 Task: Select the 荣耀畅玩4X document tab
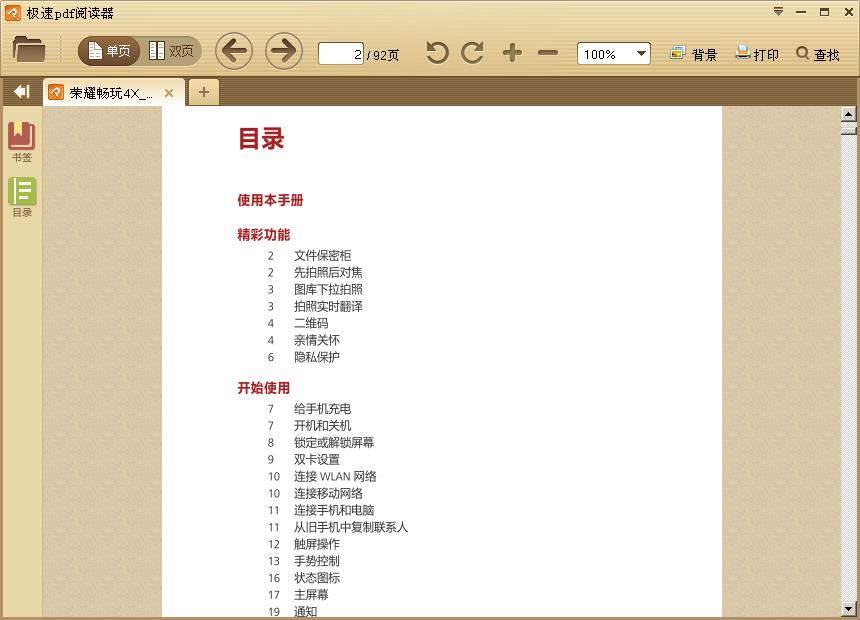tap(110, 93)
